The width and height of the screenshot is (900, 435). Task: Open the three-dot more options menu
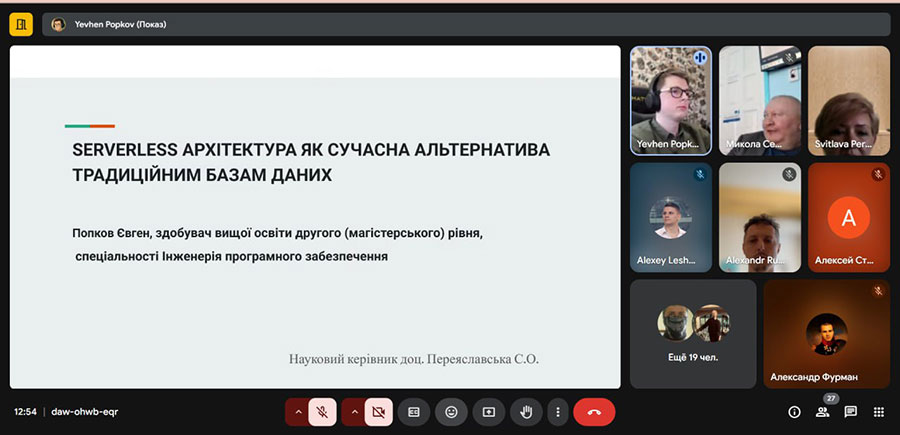557,412
